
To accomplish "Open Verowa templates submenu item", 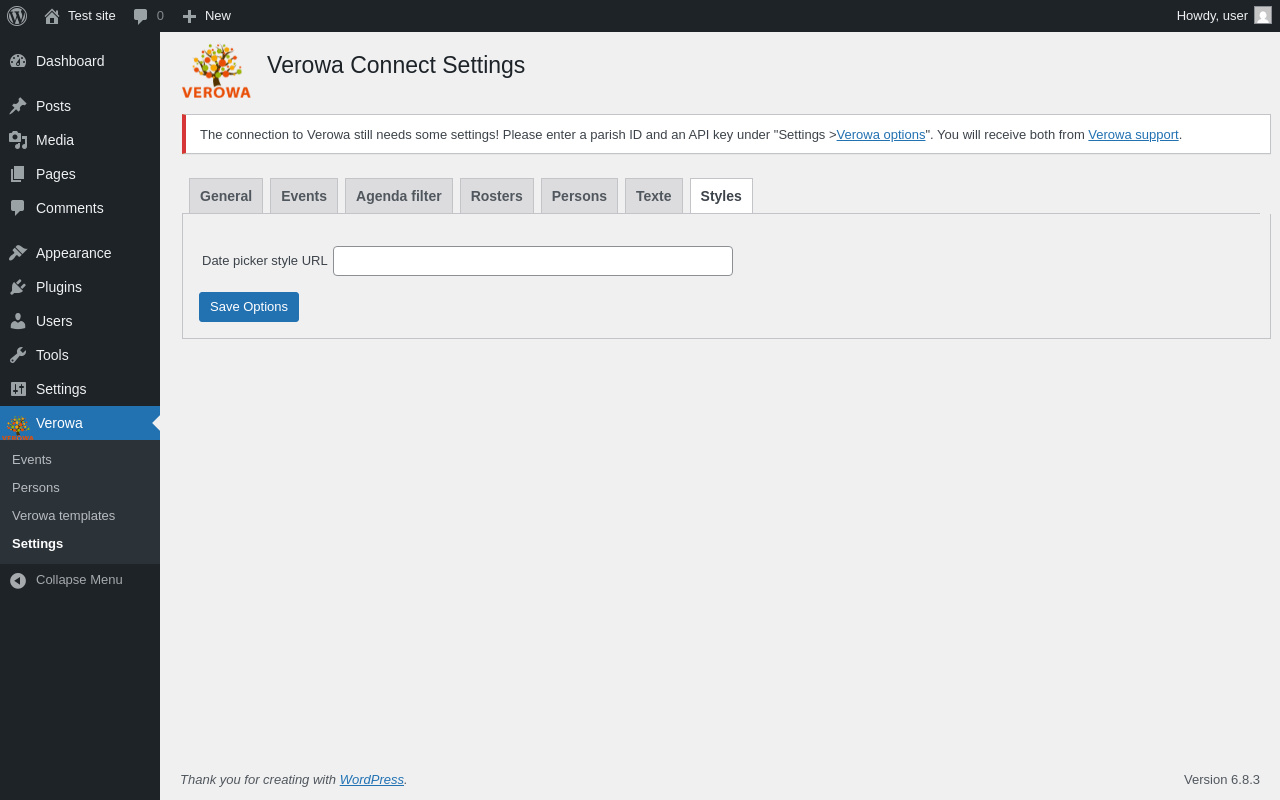I will (x=64, y=516).
